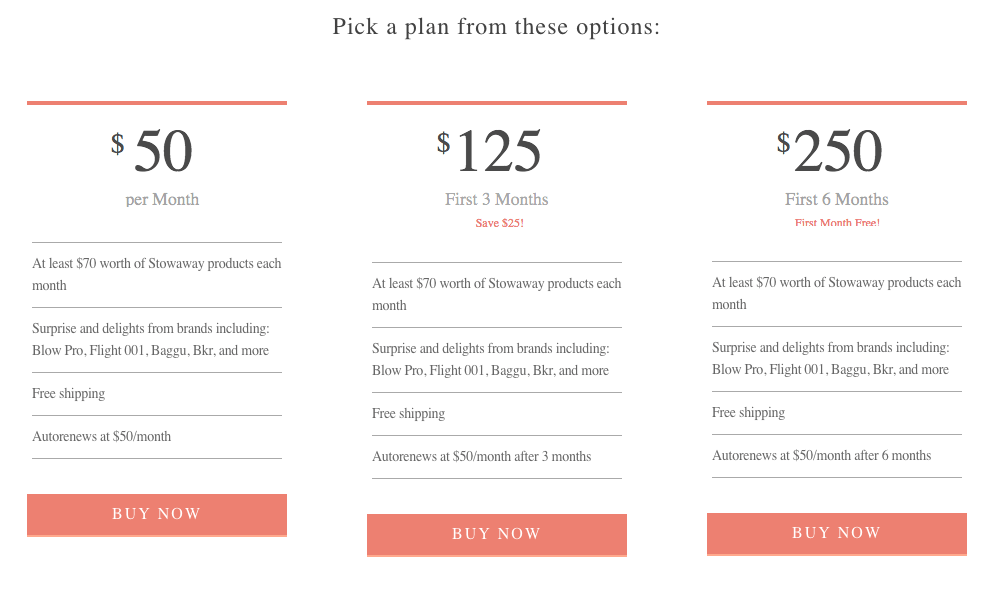Click BUY NOW for the $50 monthly plan
The height and width of the screenshot is (613, 1008).
[157, 515]
